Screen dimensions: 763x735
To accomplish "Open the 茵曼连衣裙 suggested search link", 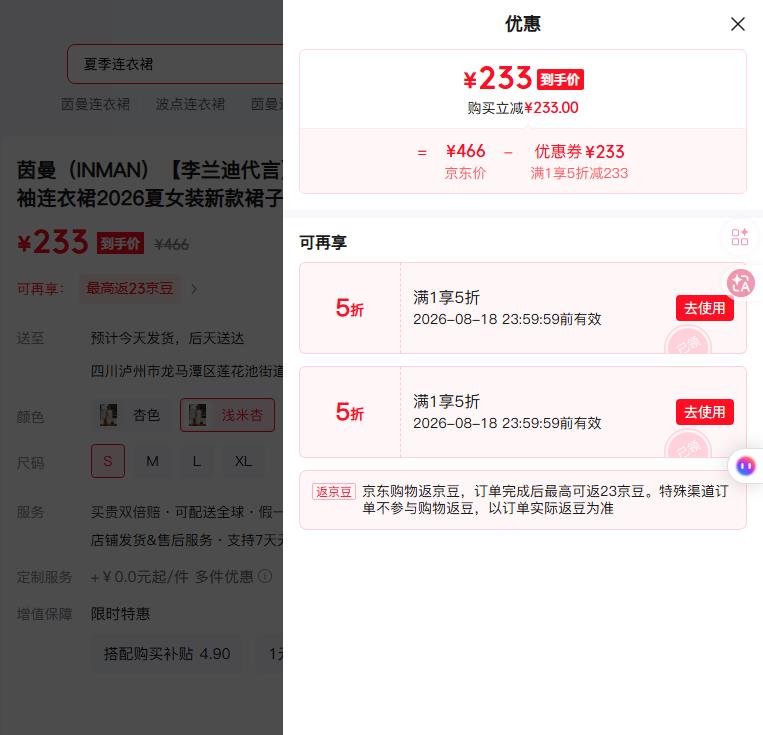I will tap(95, 104).
